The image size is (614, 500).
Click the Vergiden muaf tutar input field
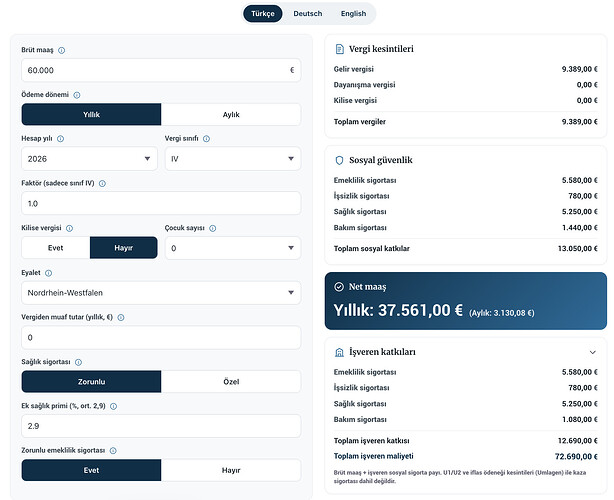pos(161,338)
